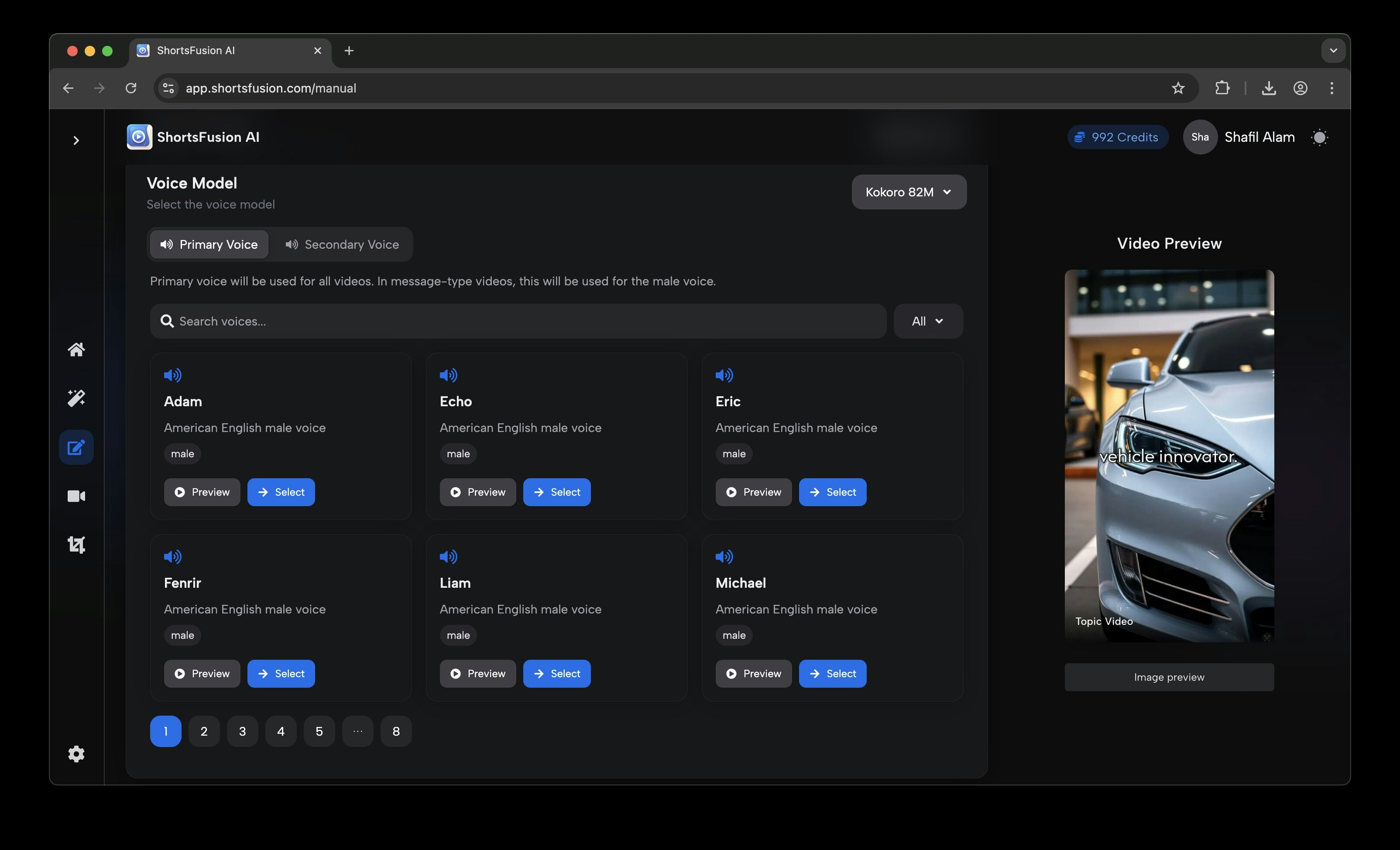Screen dimensions: 1400x850
Task: Open the Kokoro 82M model dropdown
Action: (x=909, y=192)
